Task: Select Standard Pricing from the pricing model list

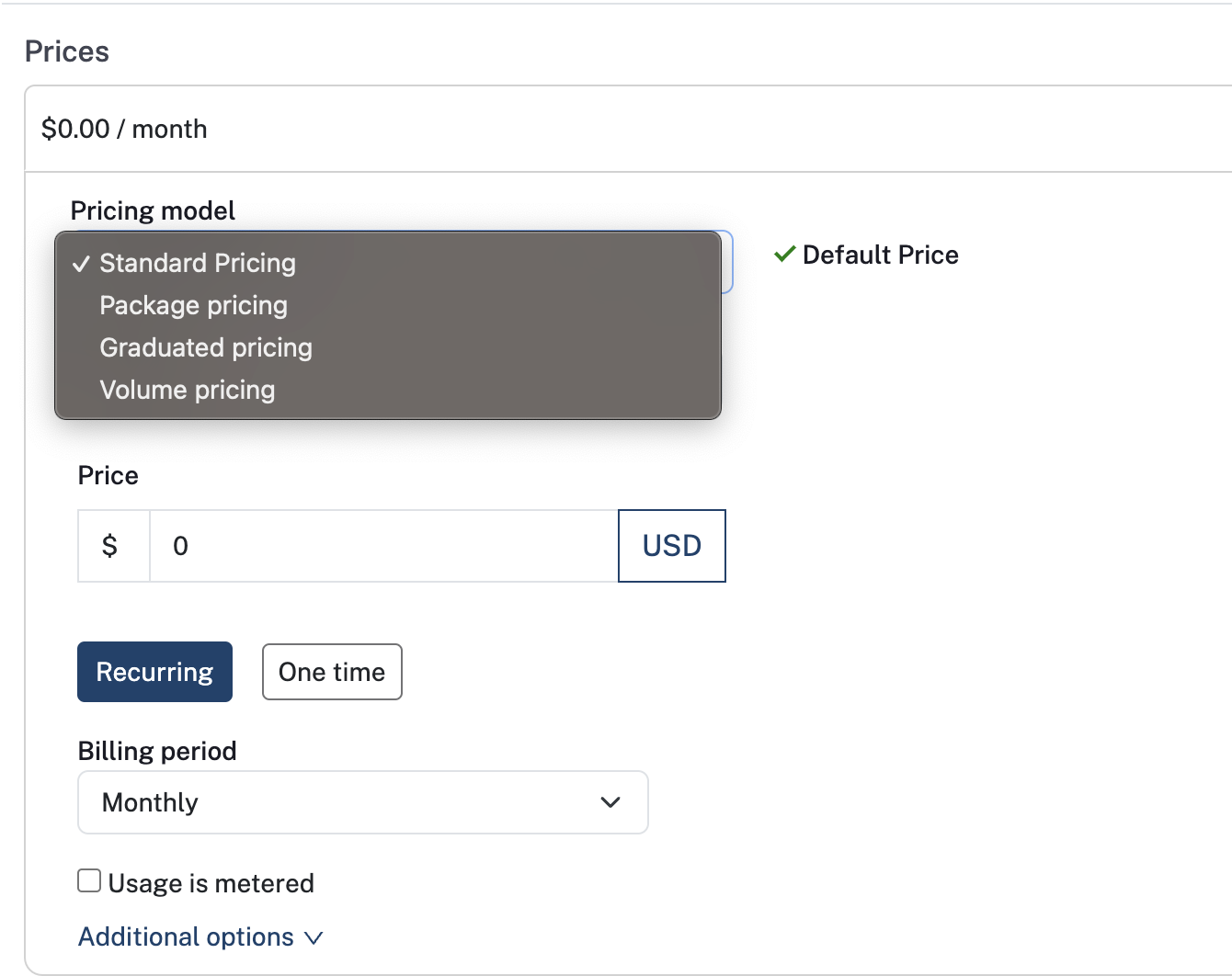Action: tap(197, 264)
